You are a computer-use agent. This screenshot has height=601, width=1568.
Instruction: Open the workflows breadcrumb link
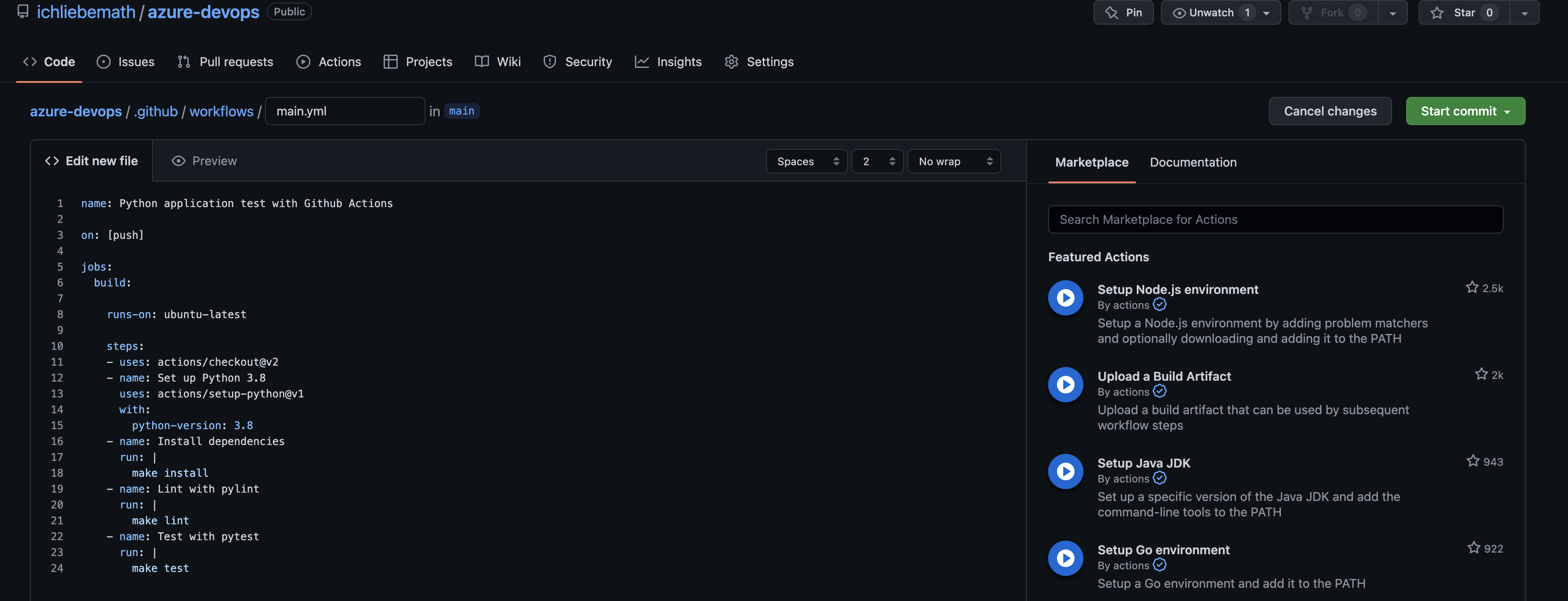(221, 111)
